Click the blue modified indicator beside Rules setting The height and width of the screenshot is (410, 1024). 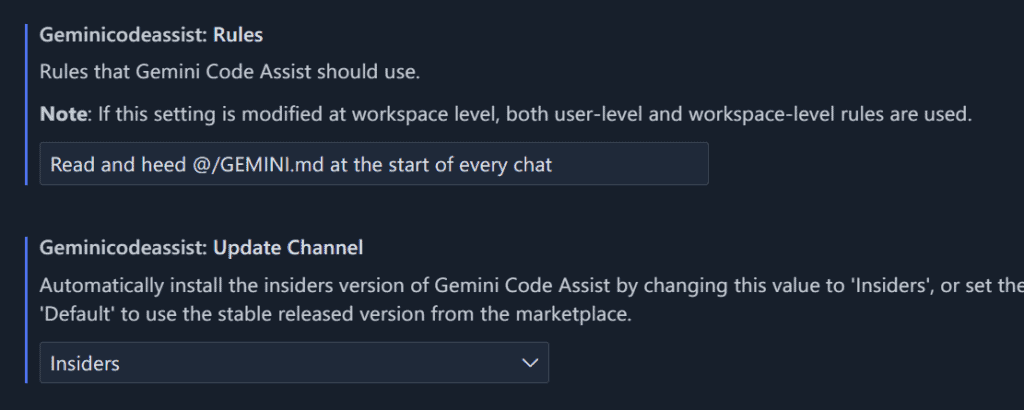(26, 104)
